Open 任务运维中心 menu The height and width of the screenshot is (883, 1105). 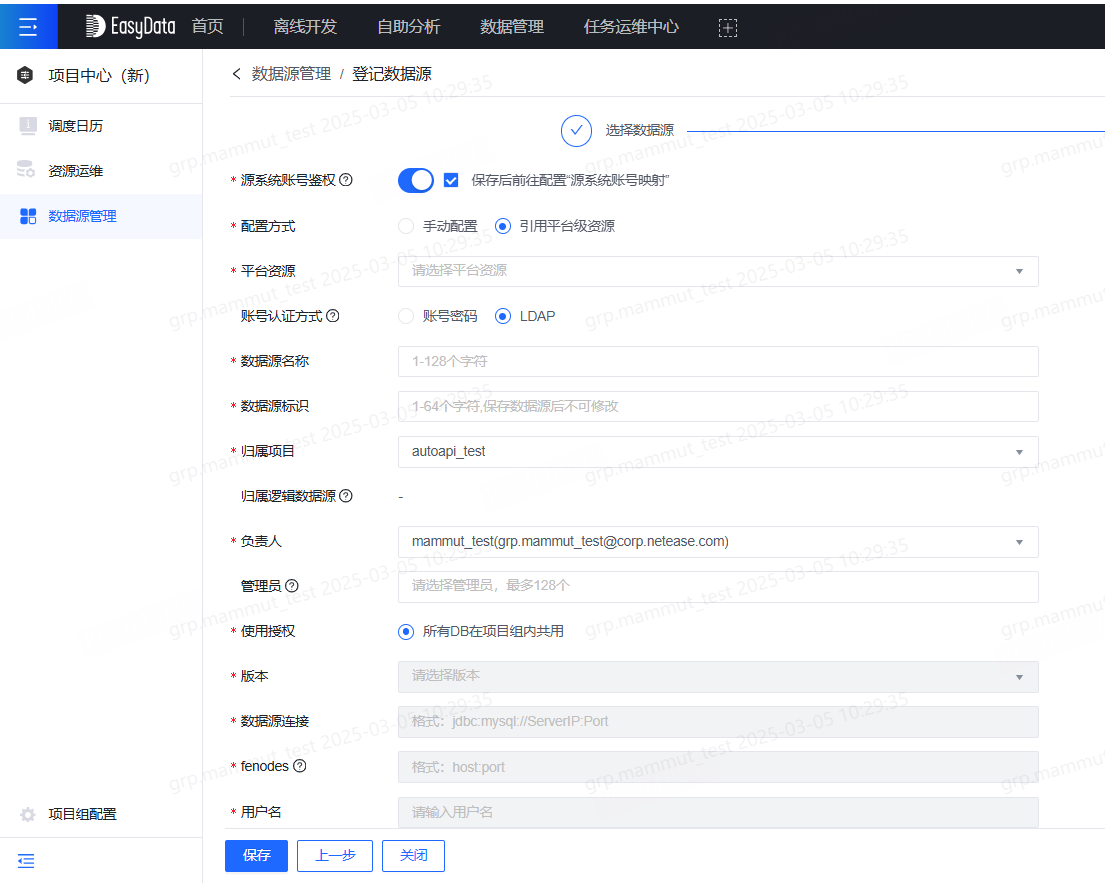coord(631,27)
